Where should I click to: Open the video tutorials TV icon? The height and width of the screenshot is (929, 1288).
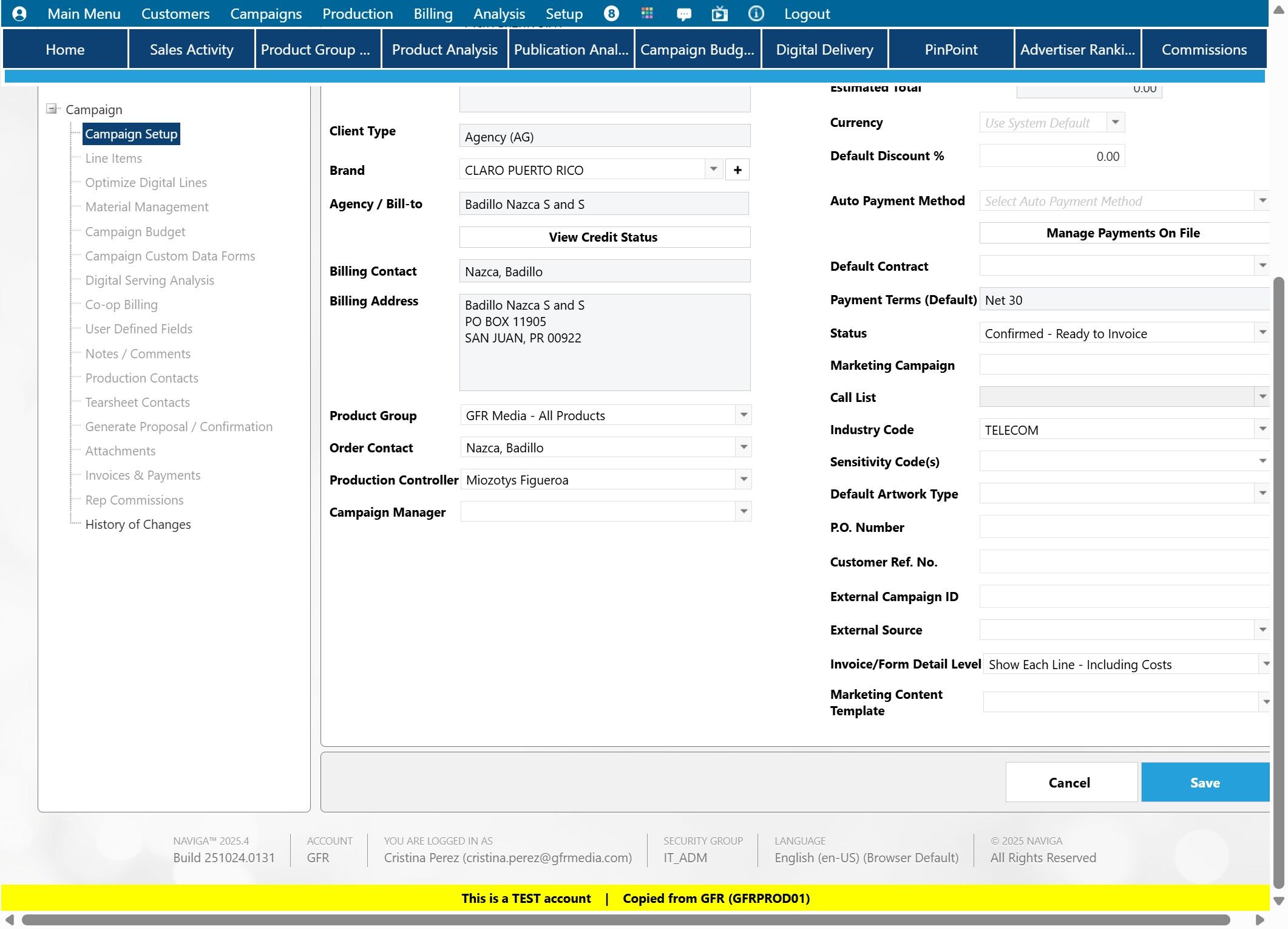click(x=719, y=13)
